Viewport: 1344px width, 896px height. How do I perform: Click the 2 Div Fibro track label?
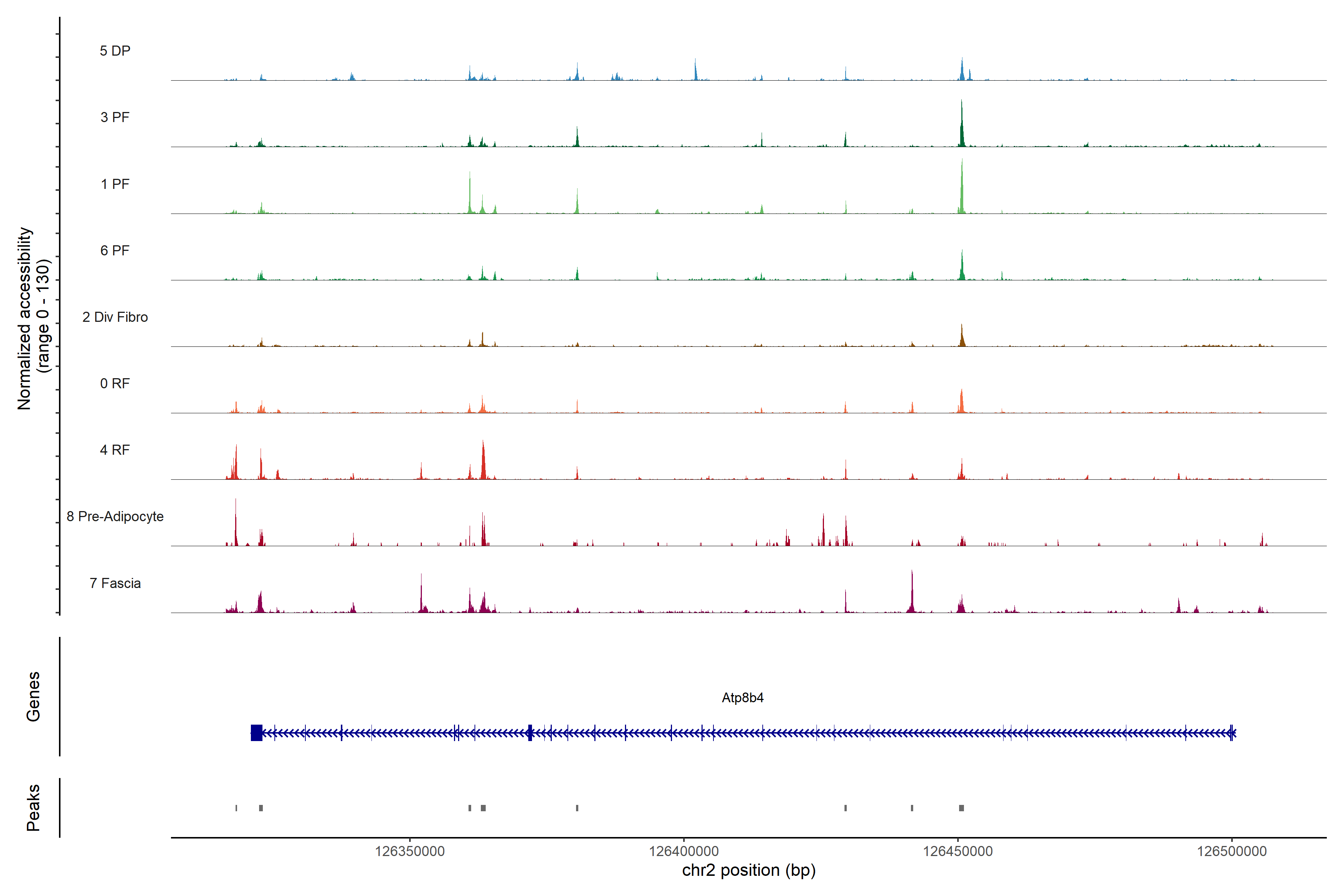click(115, 317)
